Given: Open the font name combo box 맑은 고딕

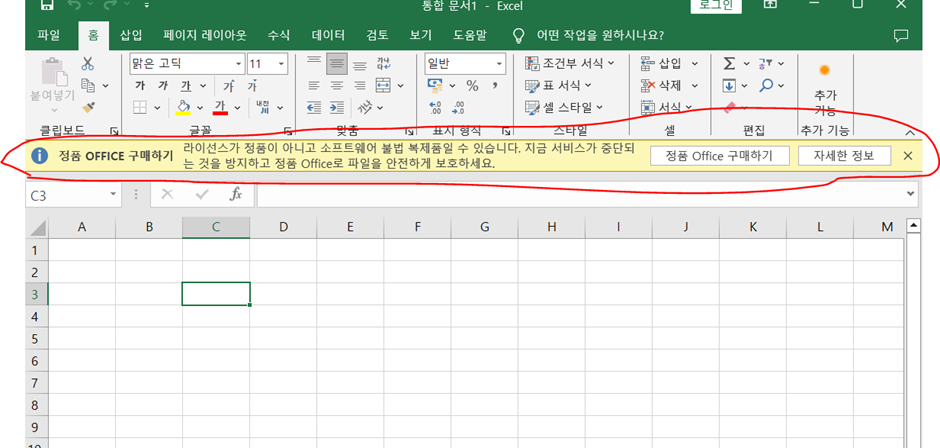Looking at the screenshot, I should coord(187,64).
